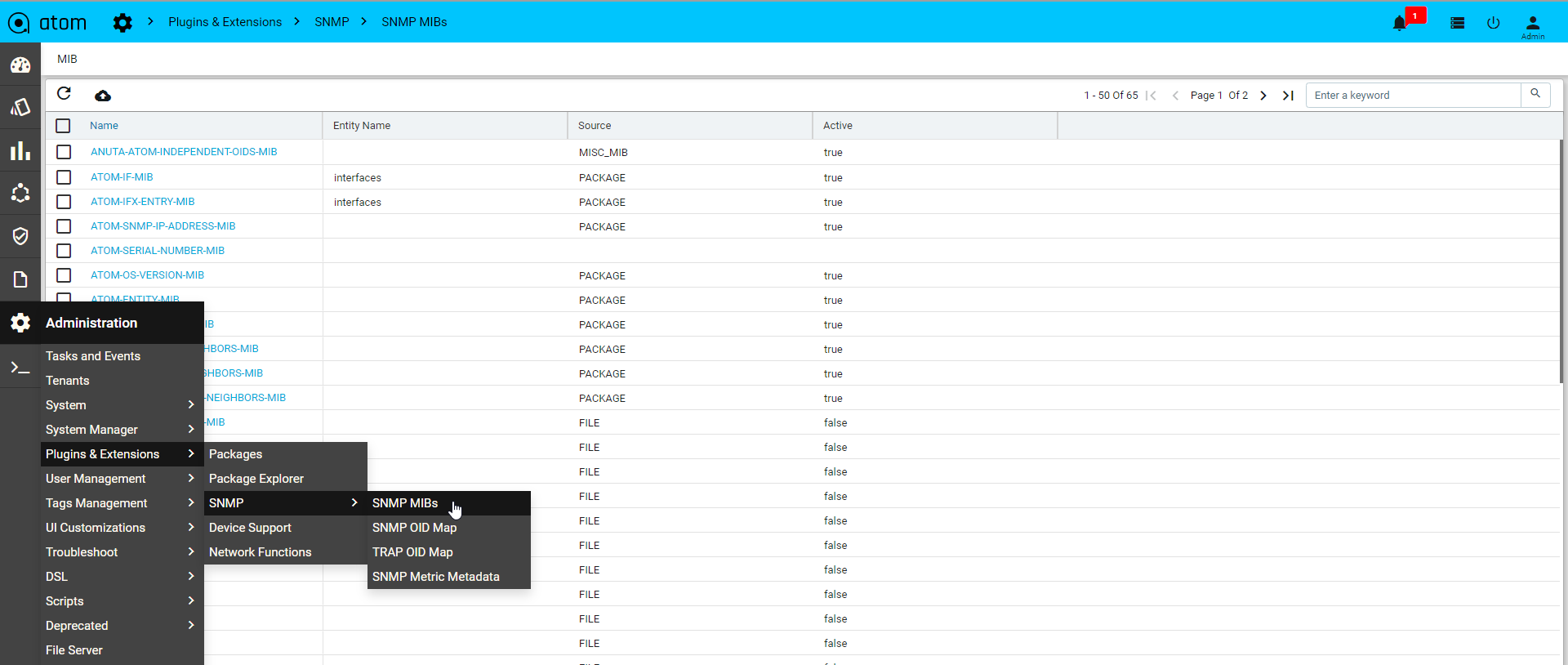Screen dimensions: 1568x665
Task: Focus the Enter a keyword search field
Action: (x=1414, y=96)
